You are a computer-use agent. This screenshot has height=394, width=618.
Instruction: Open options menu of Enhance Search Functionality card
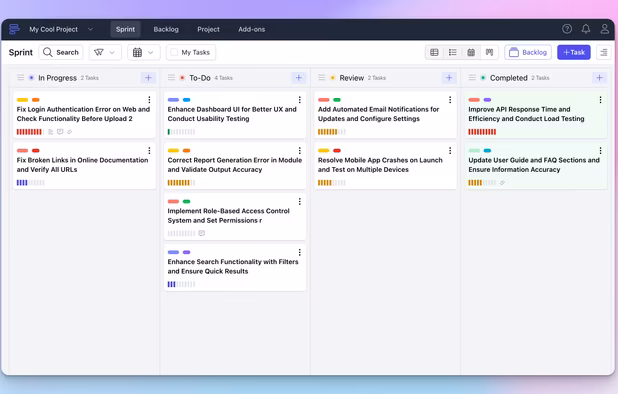pos(300,252)
